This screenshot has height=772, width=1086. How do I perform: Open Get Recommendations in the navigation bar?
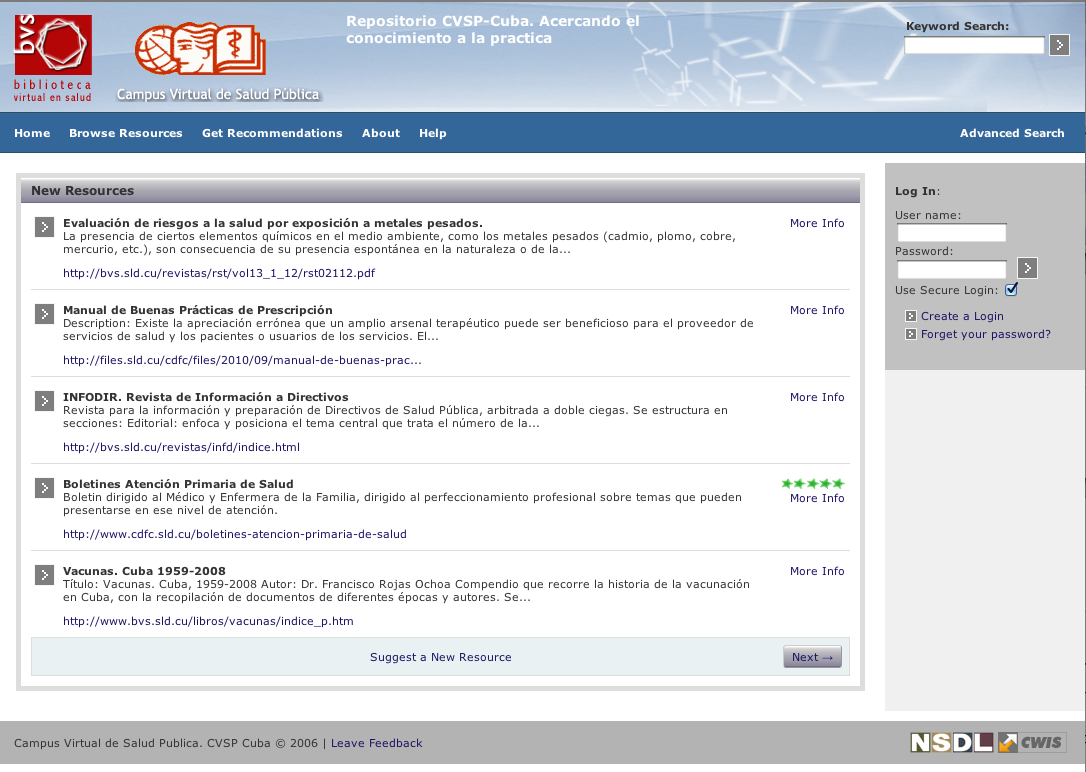click(272, 133)
